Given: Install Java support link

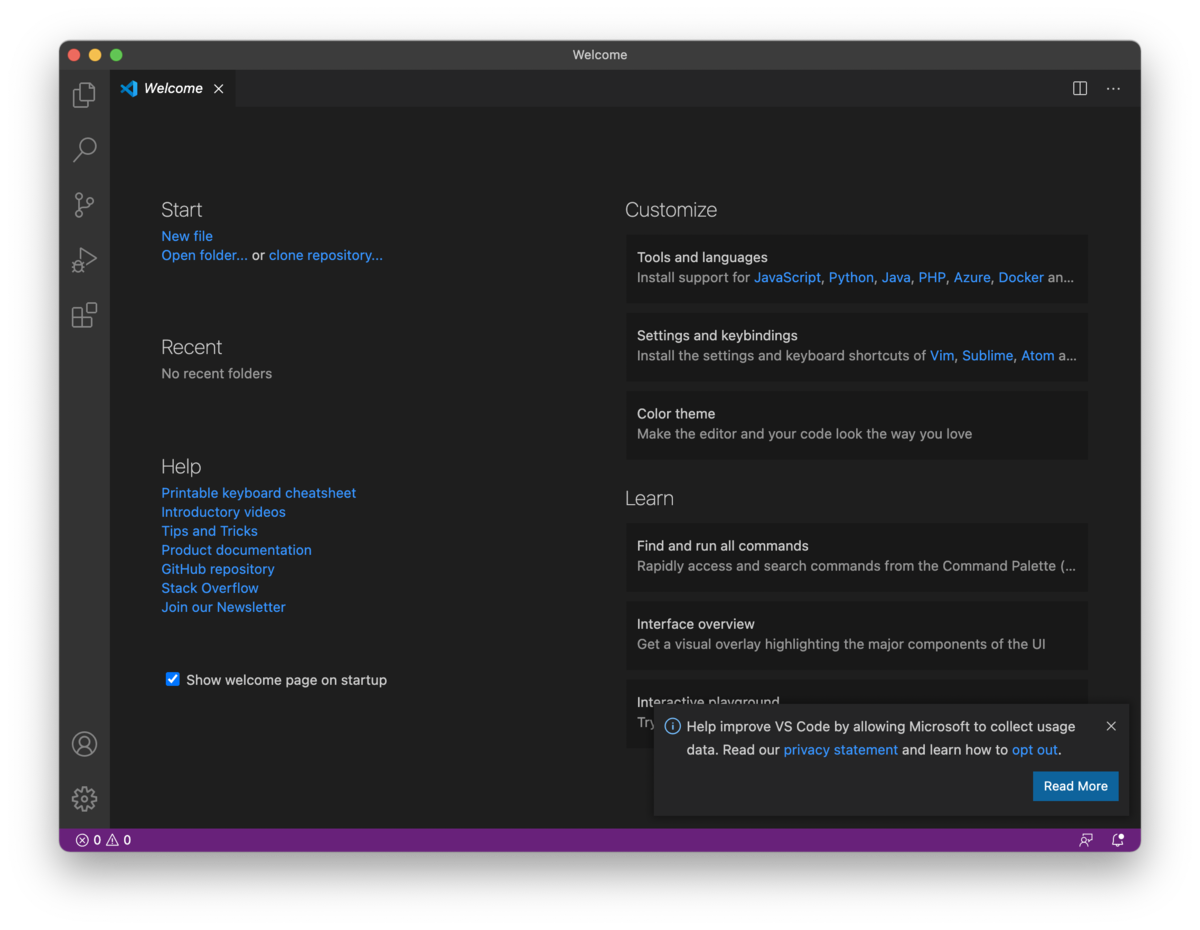Looking at the screenshot, I should click(896, 277).
